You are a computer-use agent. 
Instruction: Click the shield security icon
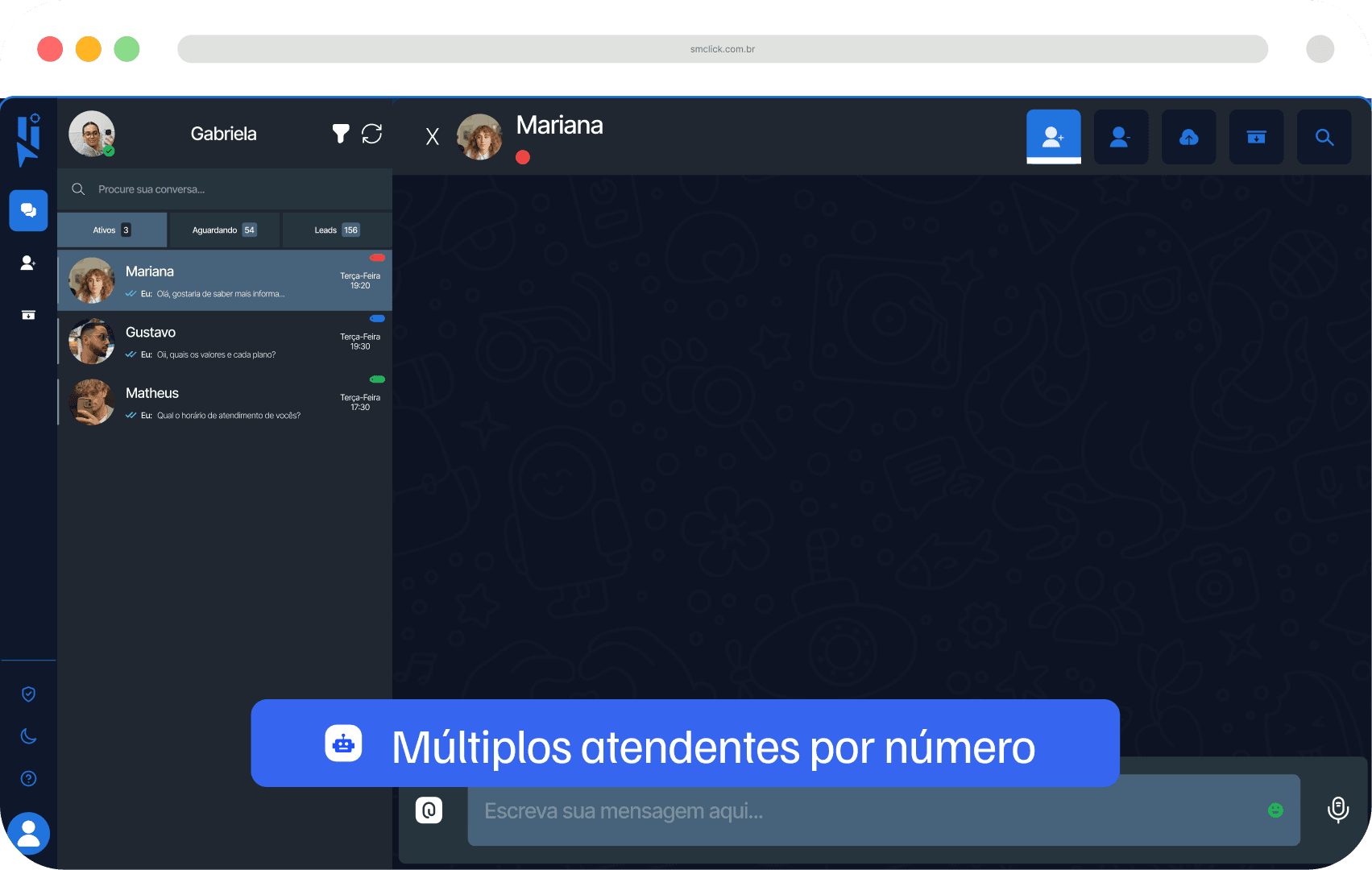click(x=28, y=694)
